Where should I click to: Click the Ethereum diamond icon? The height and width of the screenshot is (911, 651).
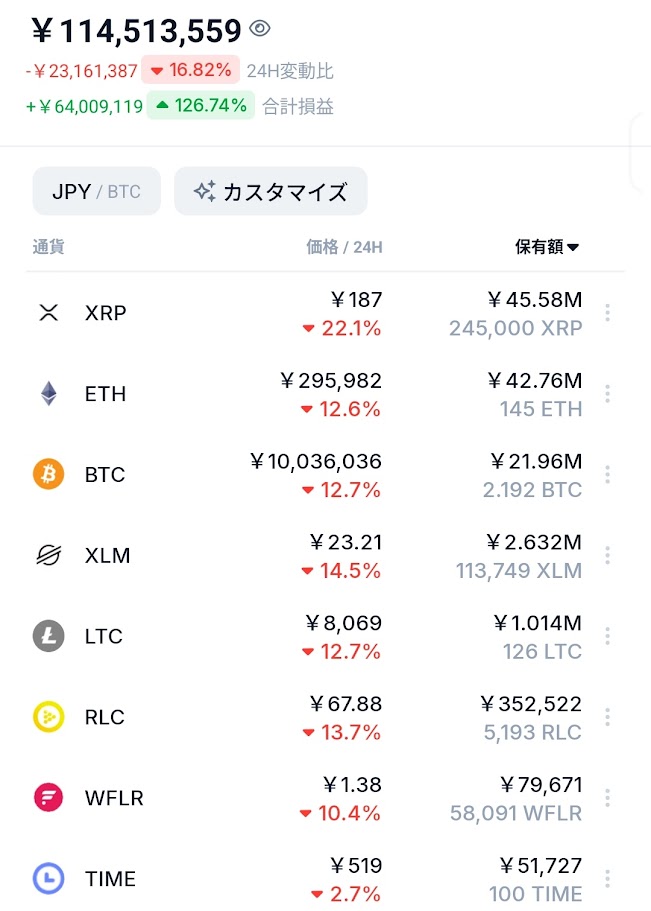pyautogui.click(x=48, y=394)
